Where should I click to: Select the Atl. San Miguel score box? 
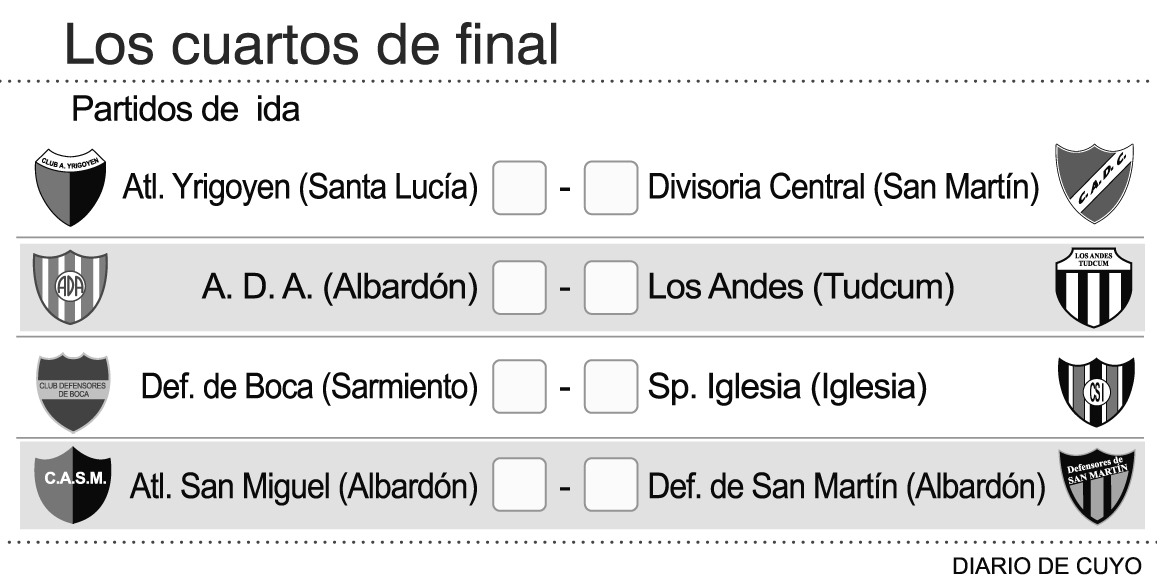519,487
